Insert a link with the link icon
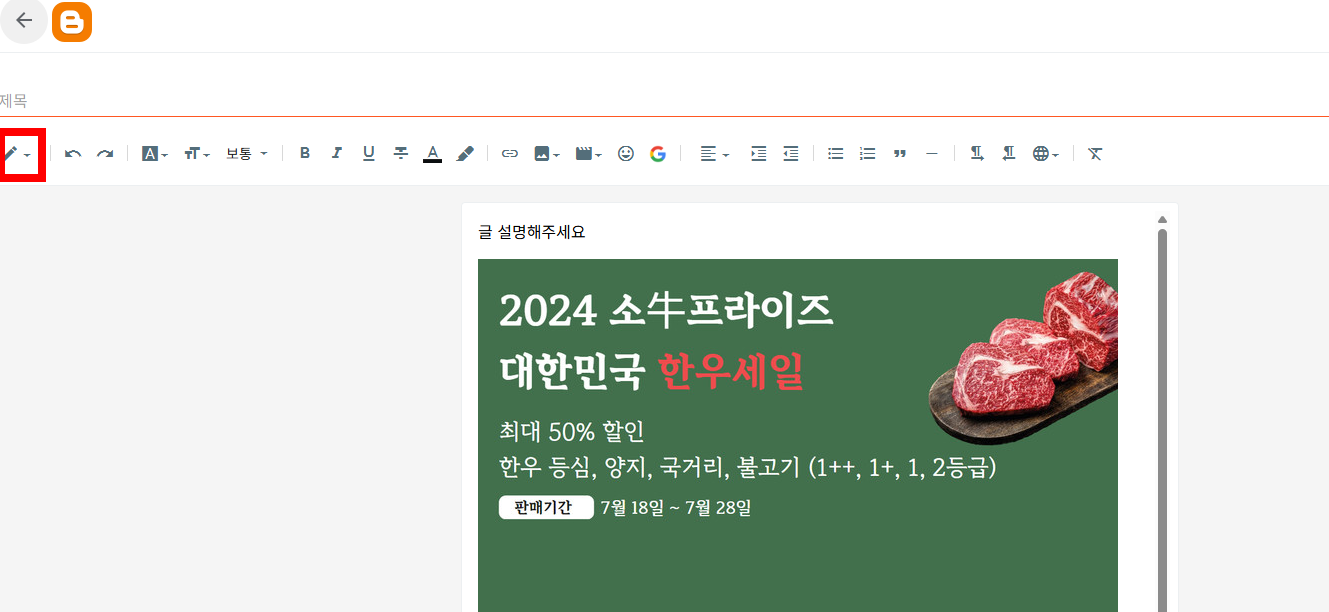The height and width of the screenshot is (612, 1329). pyautogui.click(x=510, y=154)
